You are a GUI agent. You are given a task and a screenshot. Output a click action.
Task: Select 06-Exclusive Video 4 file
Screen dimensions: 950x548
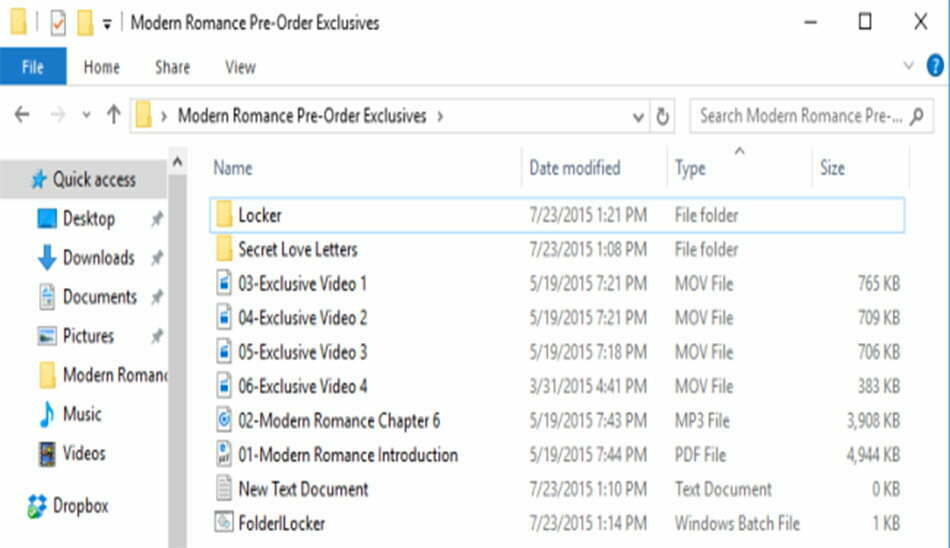coord(557,386)
